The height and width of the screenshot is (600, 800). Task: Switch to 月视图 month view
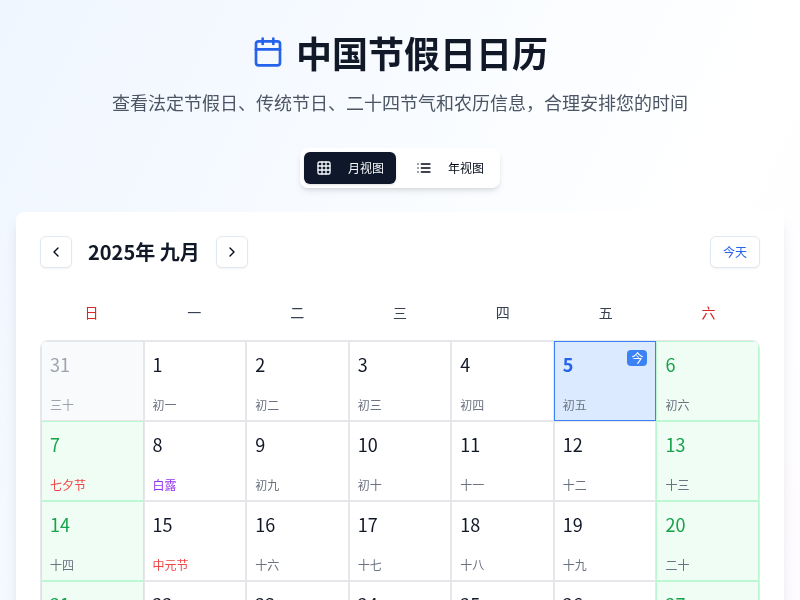point(350,168)
